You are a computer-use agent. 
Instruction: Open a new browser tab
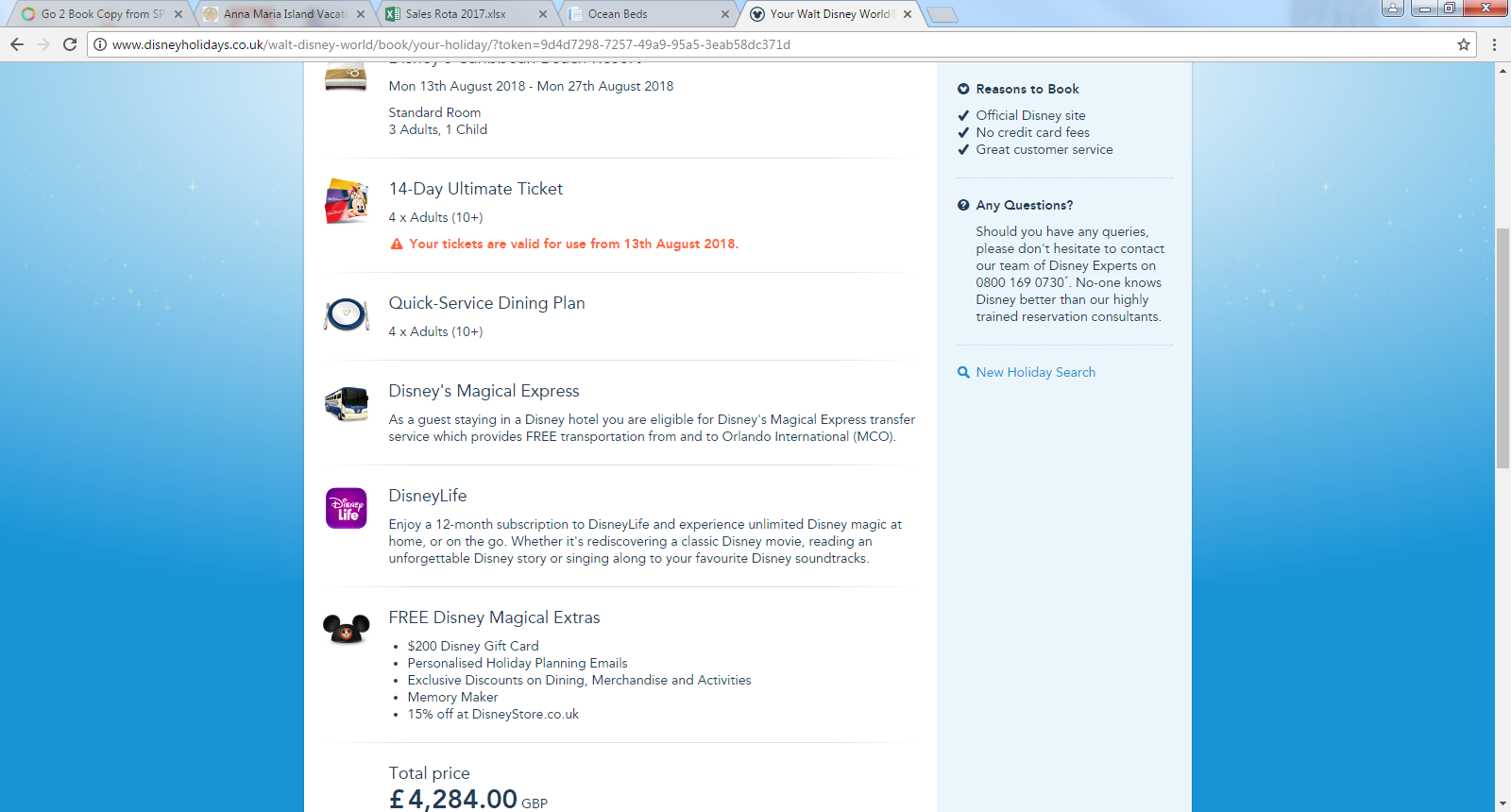[942, 14]
